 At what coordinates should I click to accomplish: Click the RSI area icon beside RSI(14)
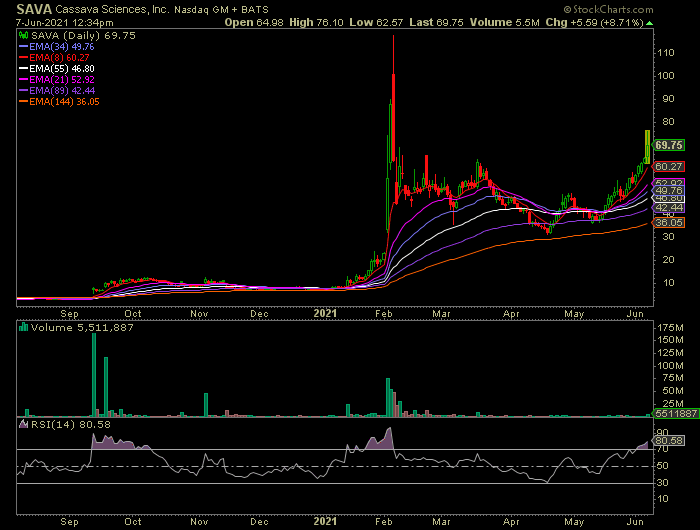(23, 424)
